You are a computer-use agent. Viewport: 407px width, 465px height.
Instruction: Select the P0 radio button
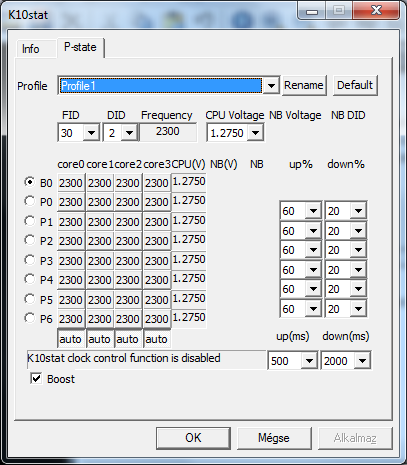tap(30, 201)
